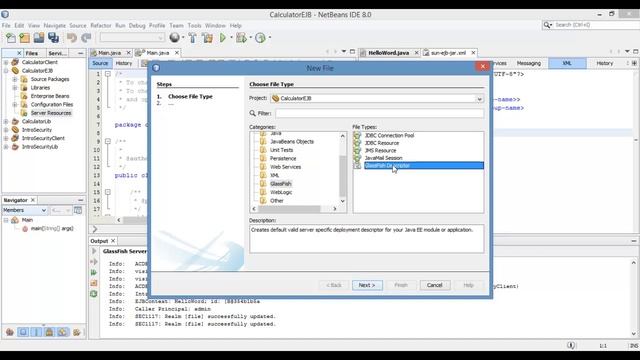640x360 pixels.
Task: Click the New File toolbar icon
Action: tap(11, 38)
